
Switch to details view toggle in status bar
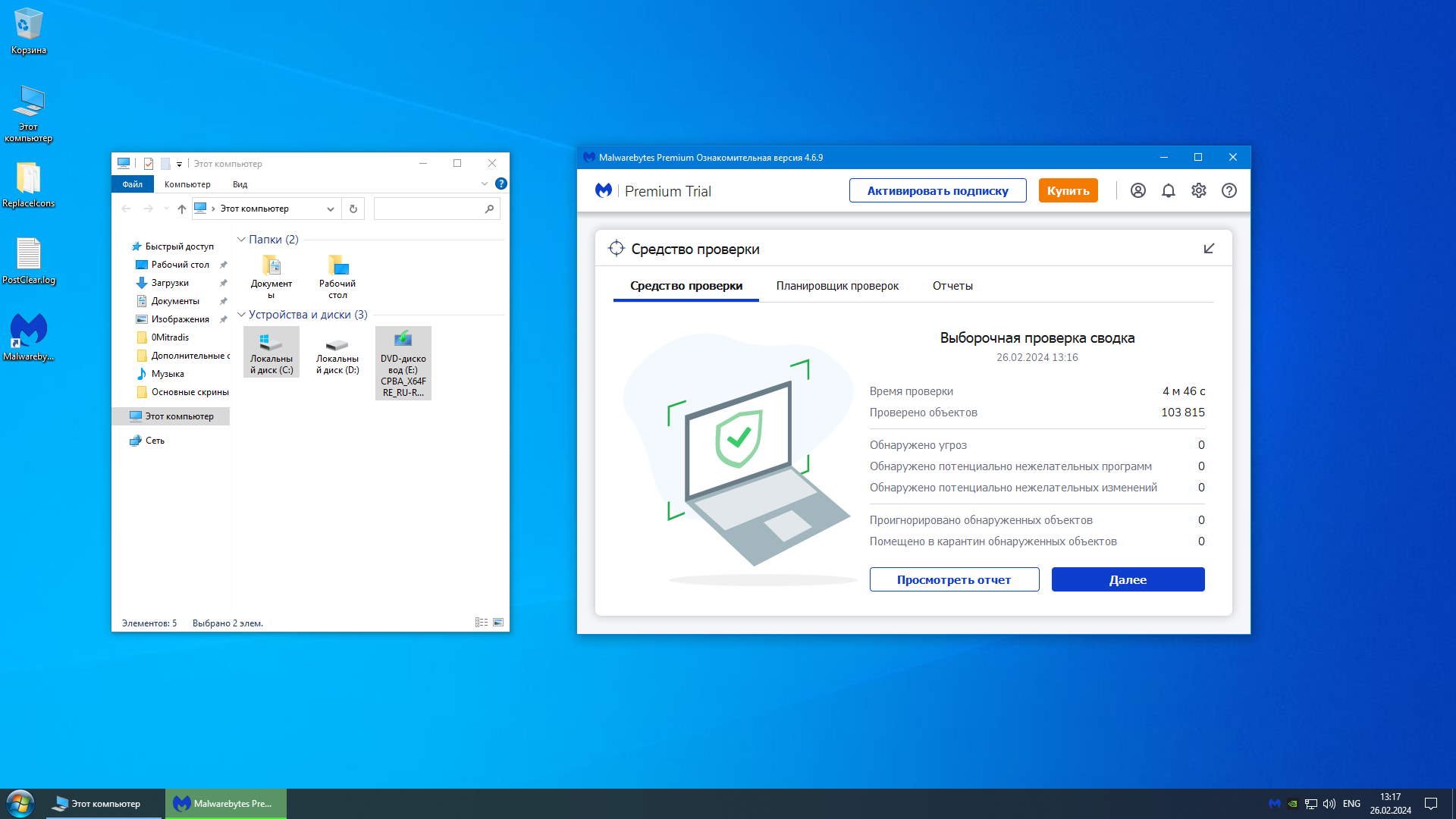coord(481,623)
